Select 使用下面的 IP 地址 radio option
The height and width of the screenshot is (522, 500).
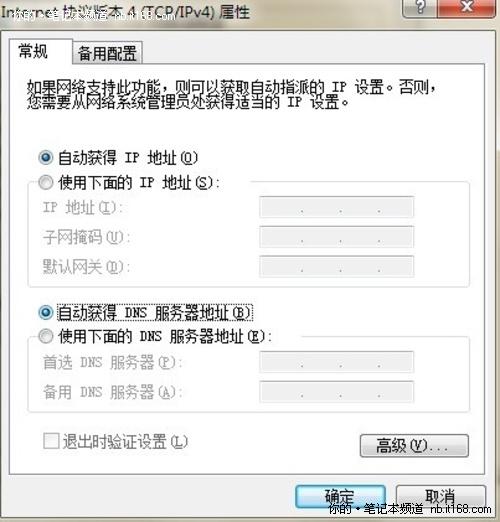(x=46, y=182)
